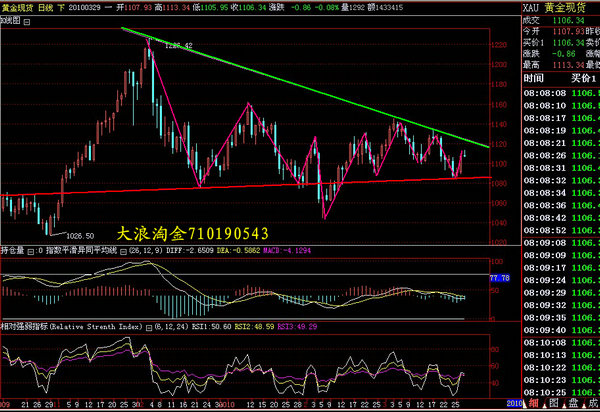600x412 pixels.
Task: Switch to the 图 tab
Action: 553,403
